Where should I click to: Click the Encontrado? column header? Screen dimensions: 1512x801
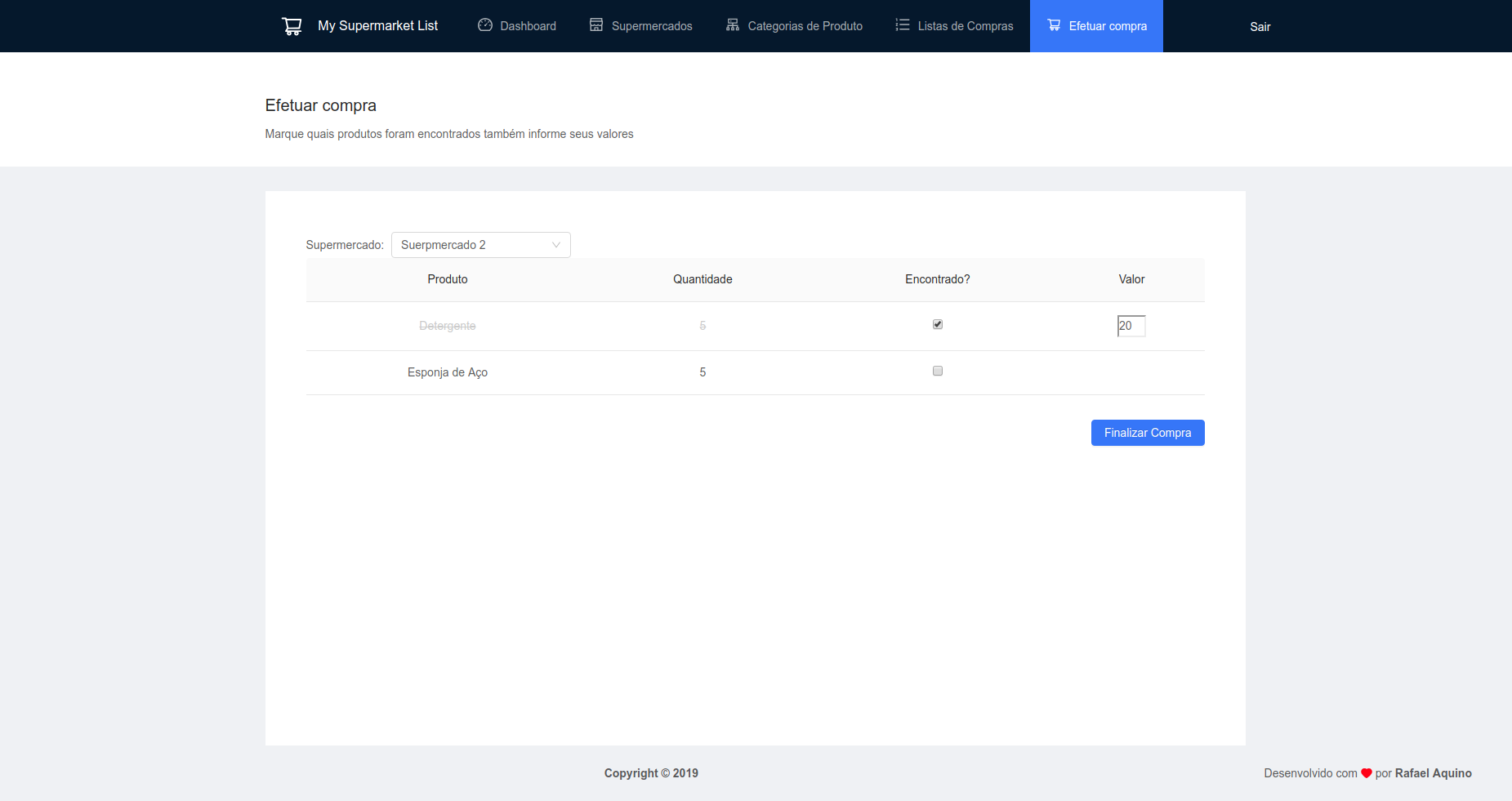tap(938, 279)
